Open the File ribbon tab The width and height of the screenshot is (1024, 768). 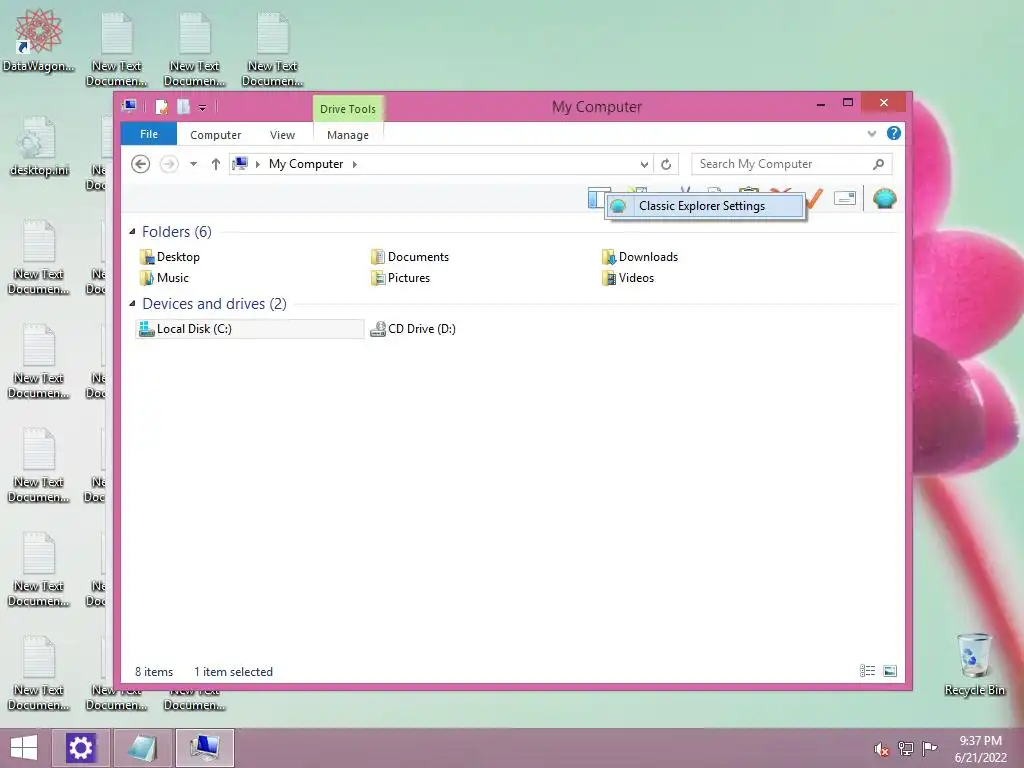click(149, 134)
